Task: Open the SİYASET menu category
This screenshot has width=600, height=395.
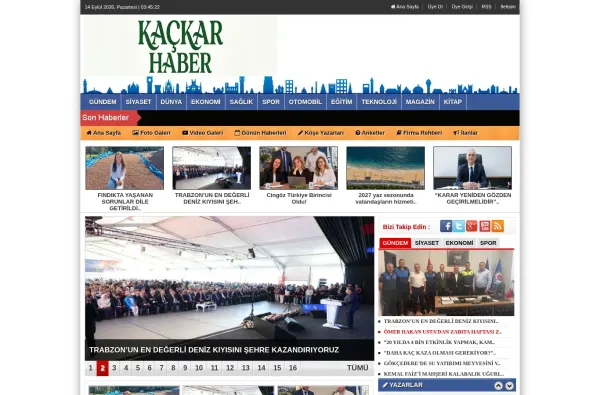Action: [x=139, y=102]
